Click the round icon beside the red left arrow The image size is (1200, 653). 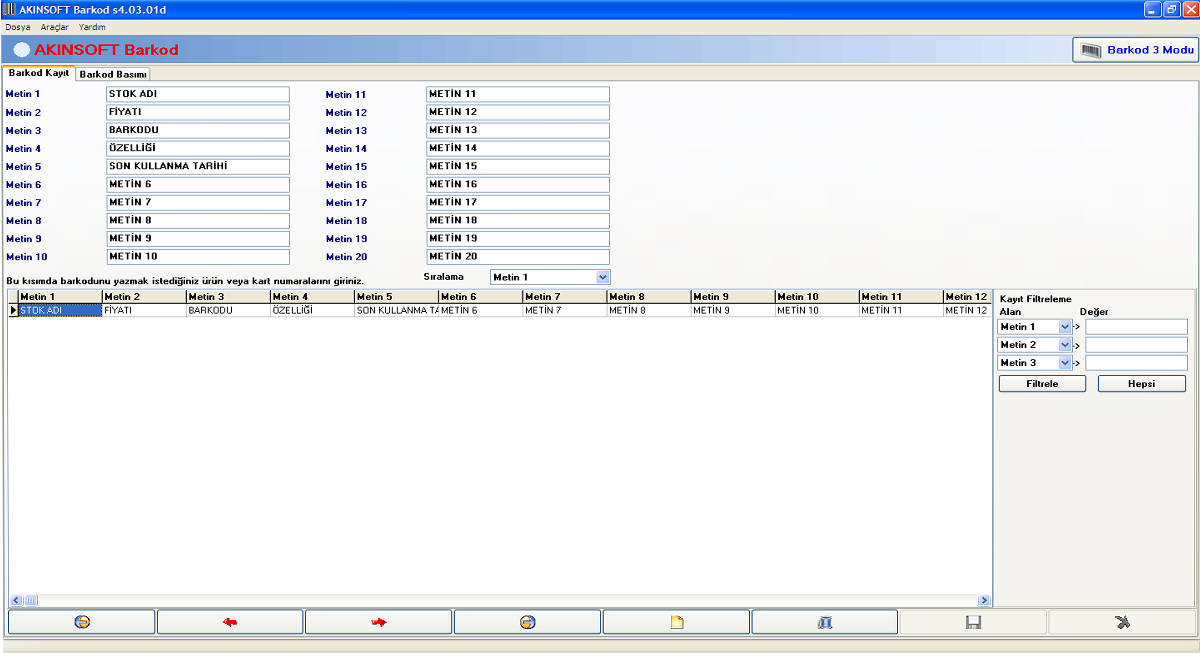point(82,622)
